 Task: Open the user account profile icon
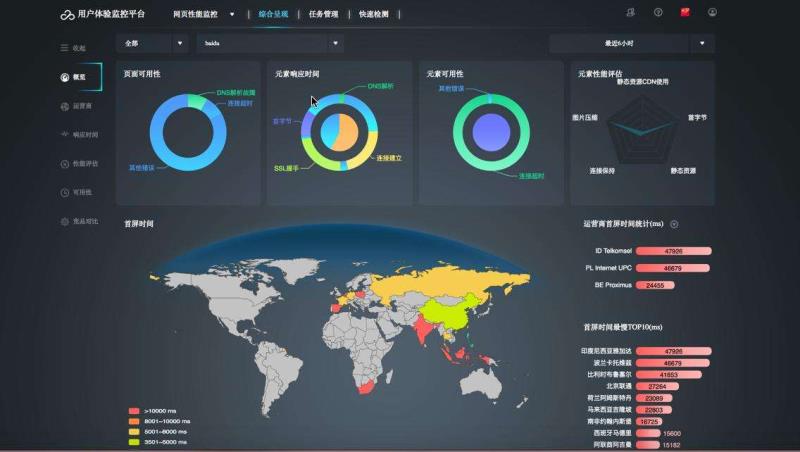coord(712,13)
